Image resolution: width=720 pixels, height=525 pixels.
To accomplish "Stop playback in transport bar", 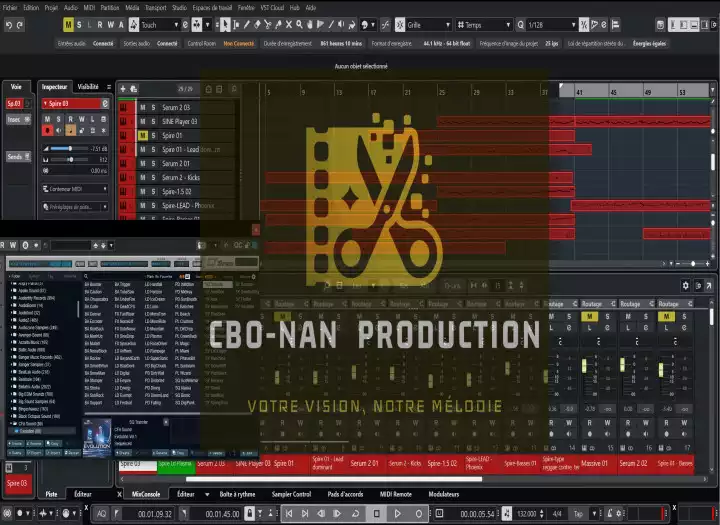I will click(x=376, y=514).
